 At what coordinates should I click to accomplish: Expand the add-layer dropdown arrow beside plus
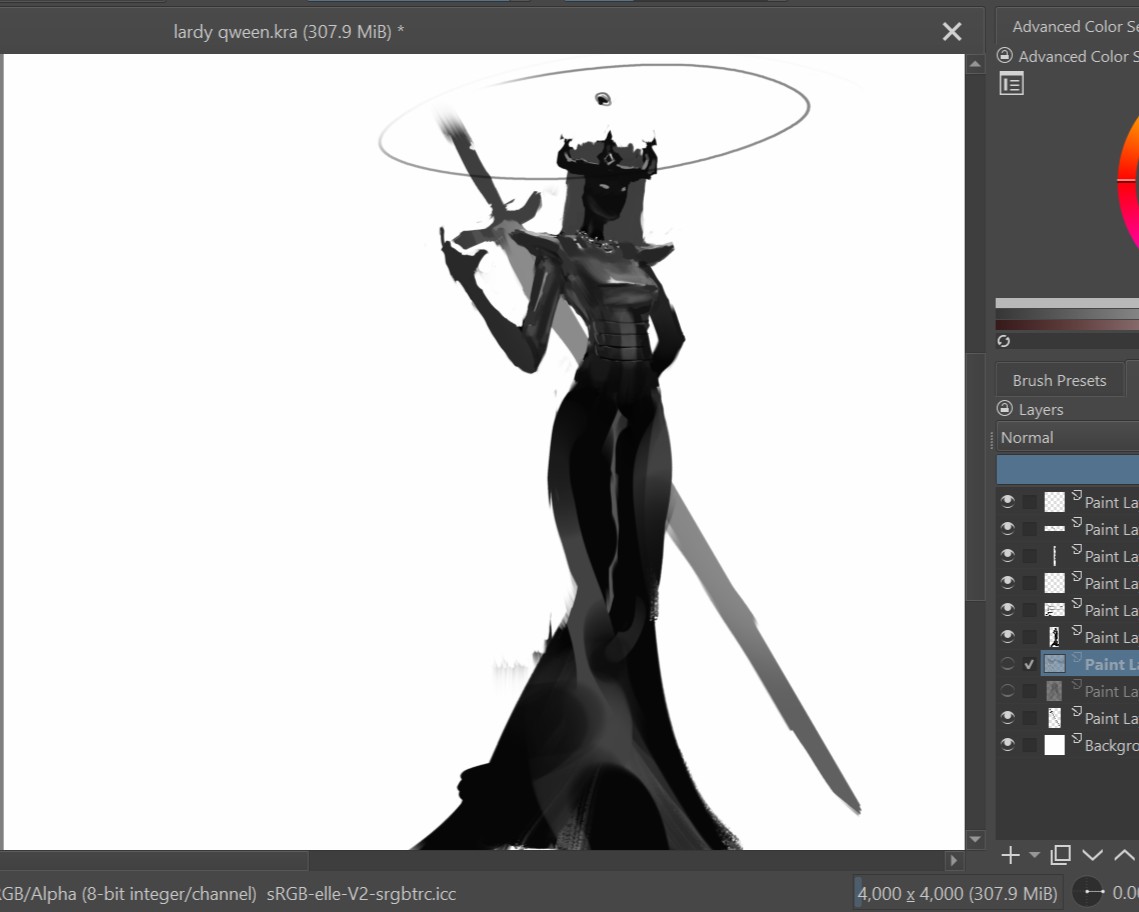point(1034,855)
